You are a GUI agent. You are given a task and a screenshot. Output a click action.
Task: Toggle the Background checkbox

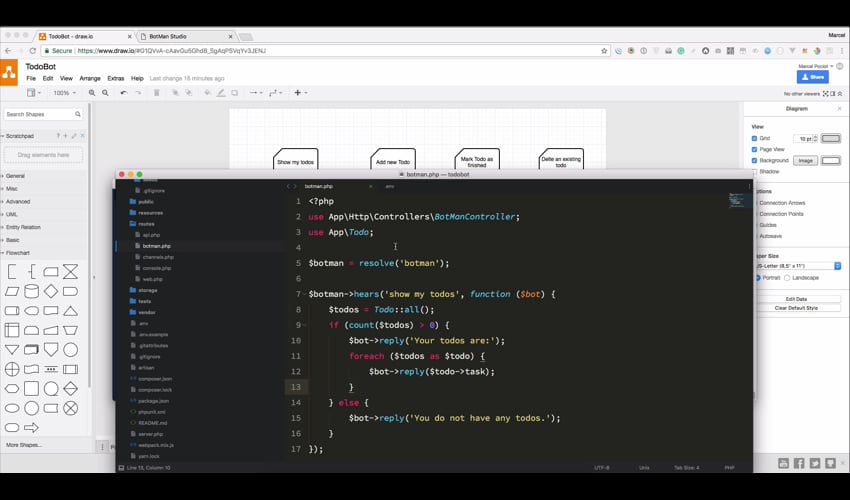754,161
